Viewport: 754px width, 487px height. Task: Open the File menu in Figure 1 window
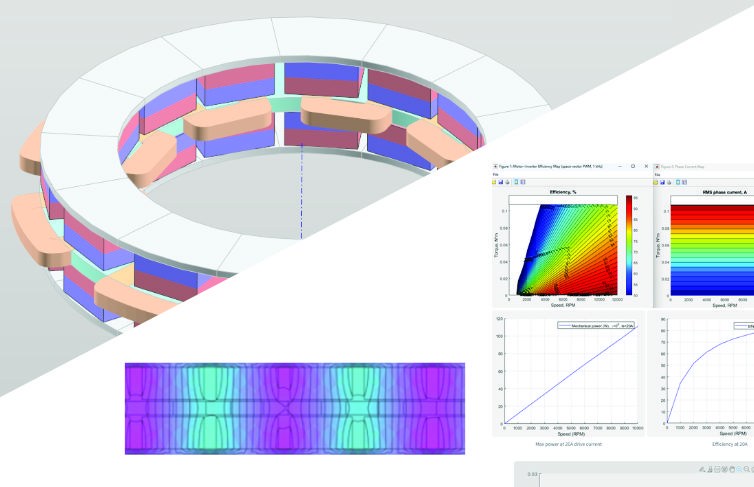tap(495, 175)
